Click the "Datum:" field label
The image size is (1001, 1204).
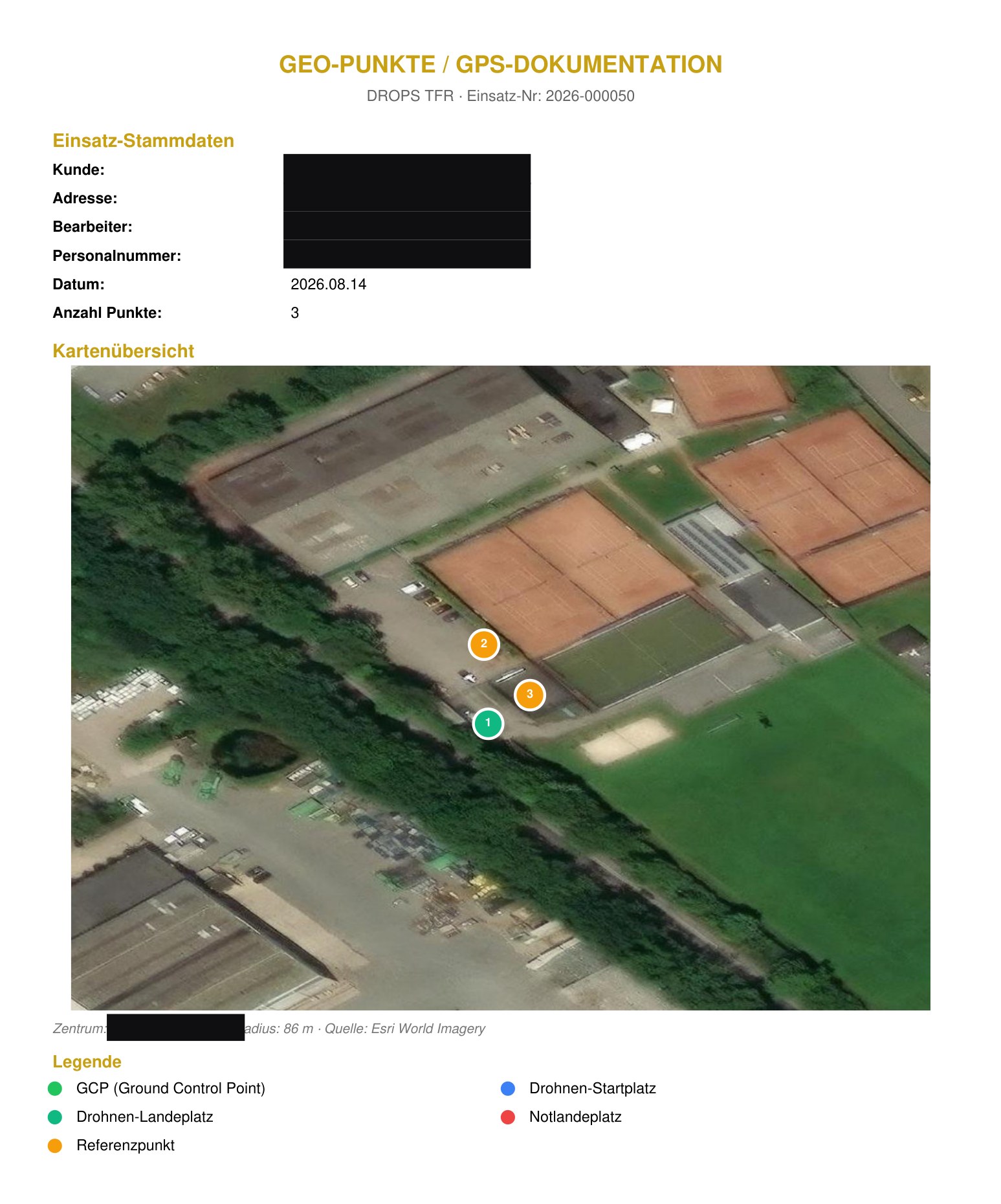pos(78,284)
